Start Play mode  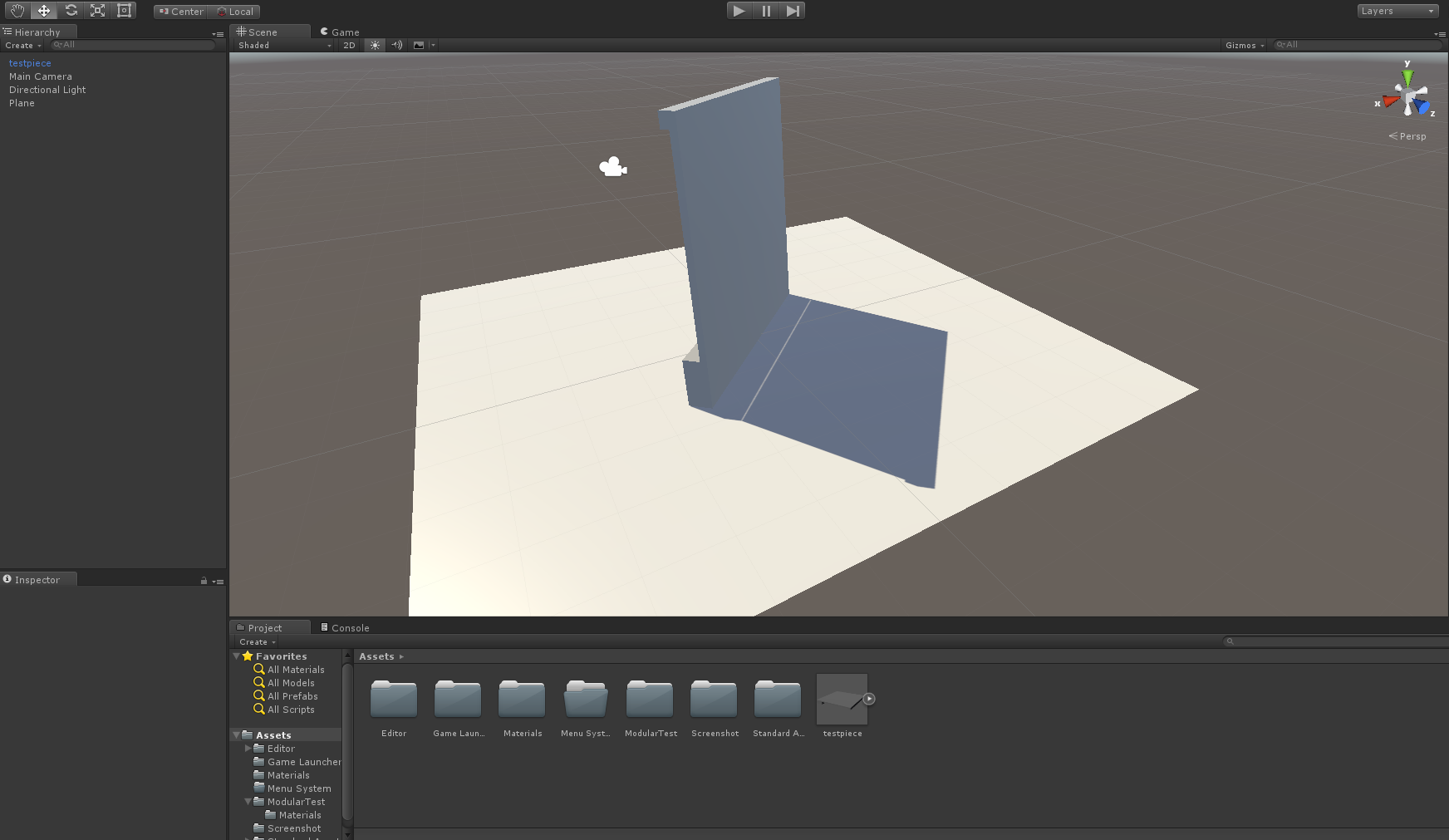tap(739, 11)
